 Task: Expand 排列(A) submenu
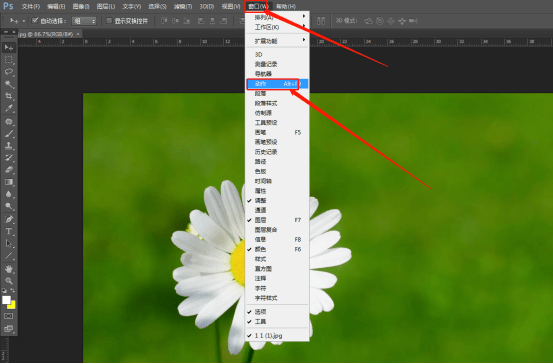(277, 17)
